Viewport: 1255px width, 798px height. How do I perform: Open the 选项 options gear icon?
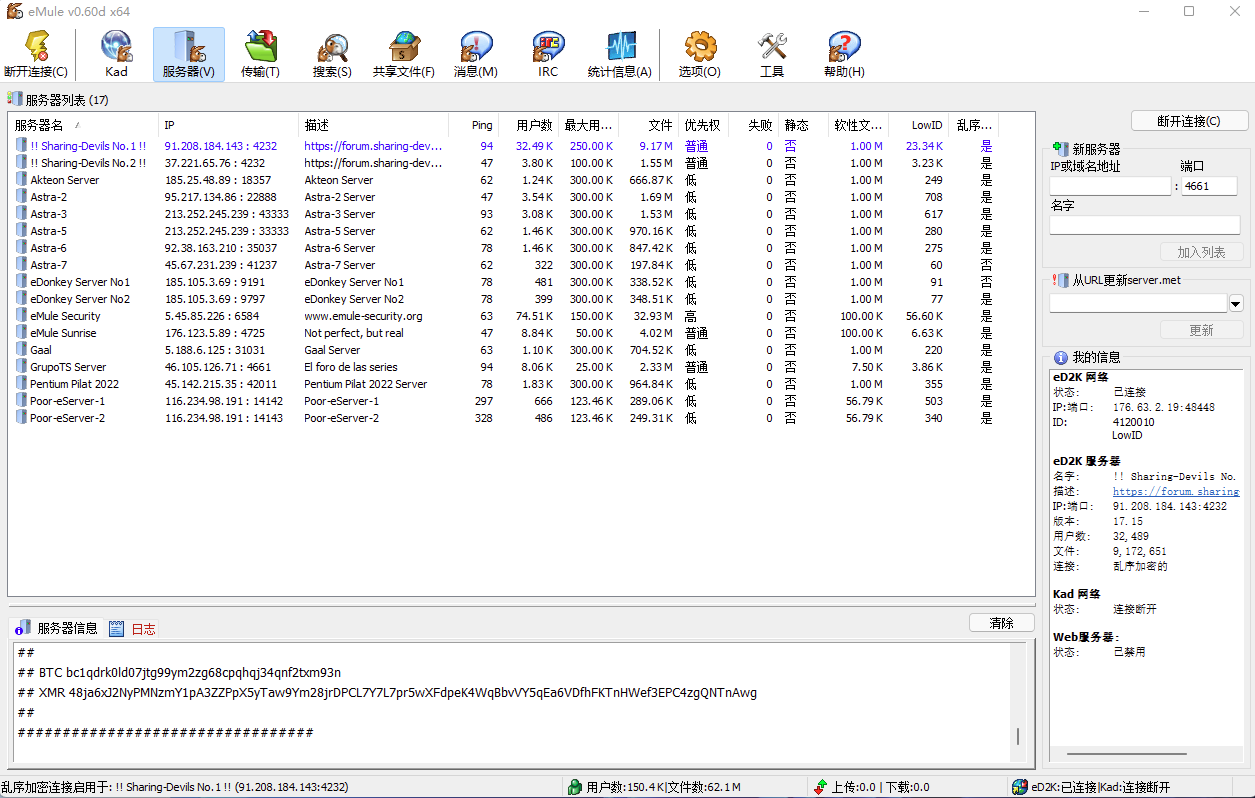point(700,54)
